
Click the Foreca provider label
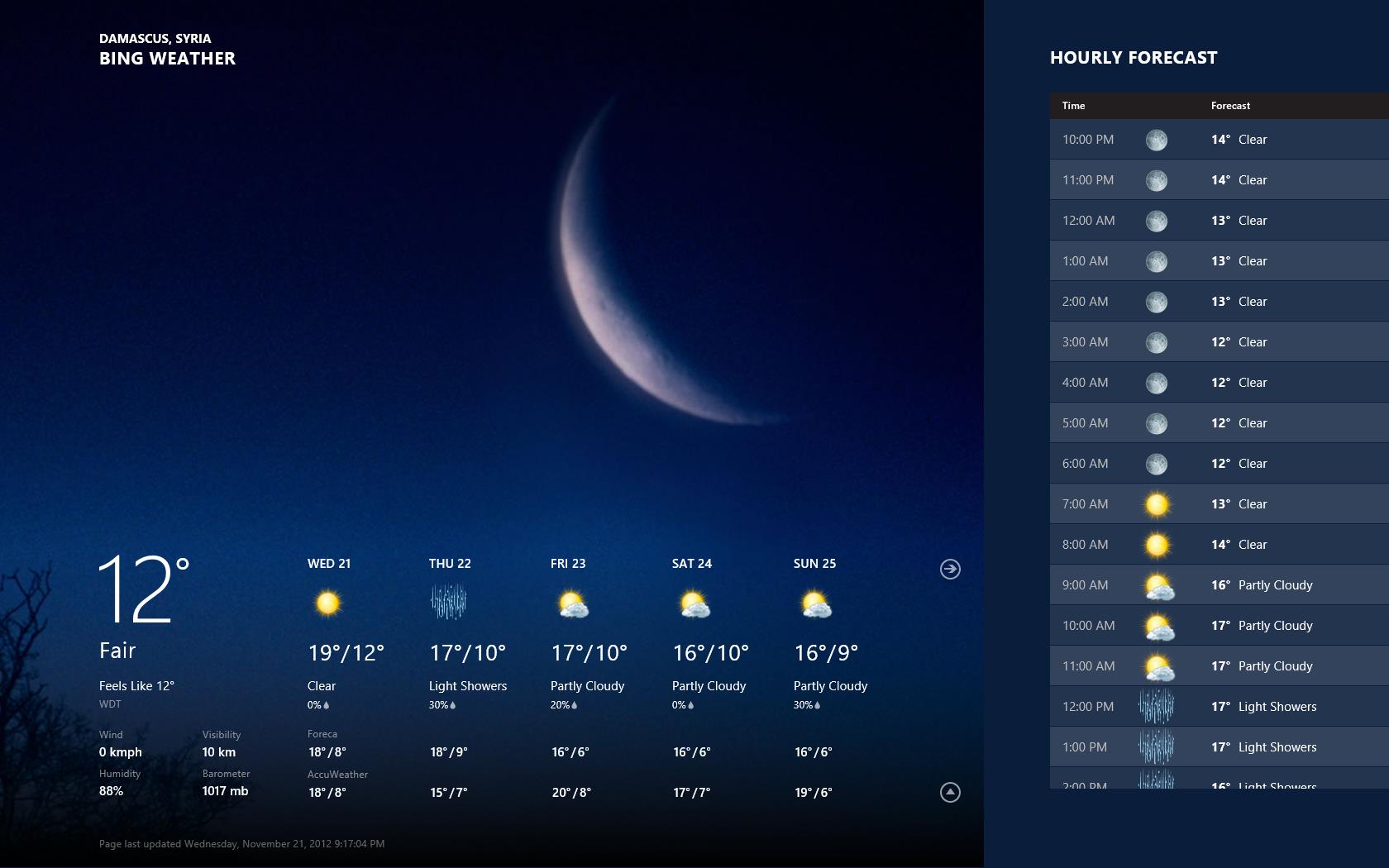(x=322, y=734)
